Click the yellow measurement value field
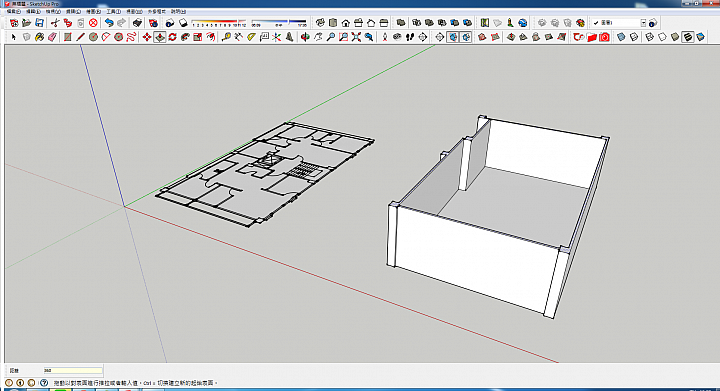The image size is (720, 391). click(x=73, y=370)
